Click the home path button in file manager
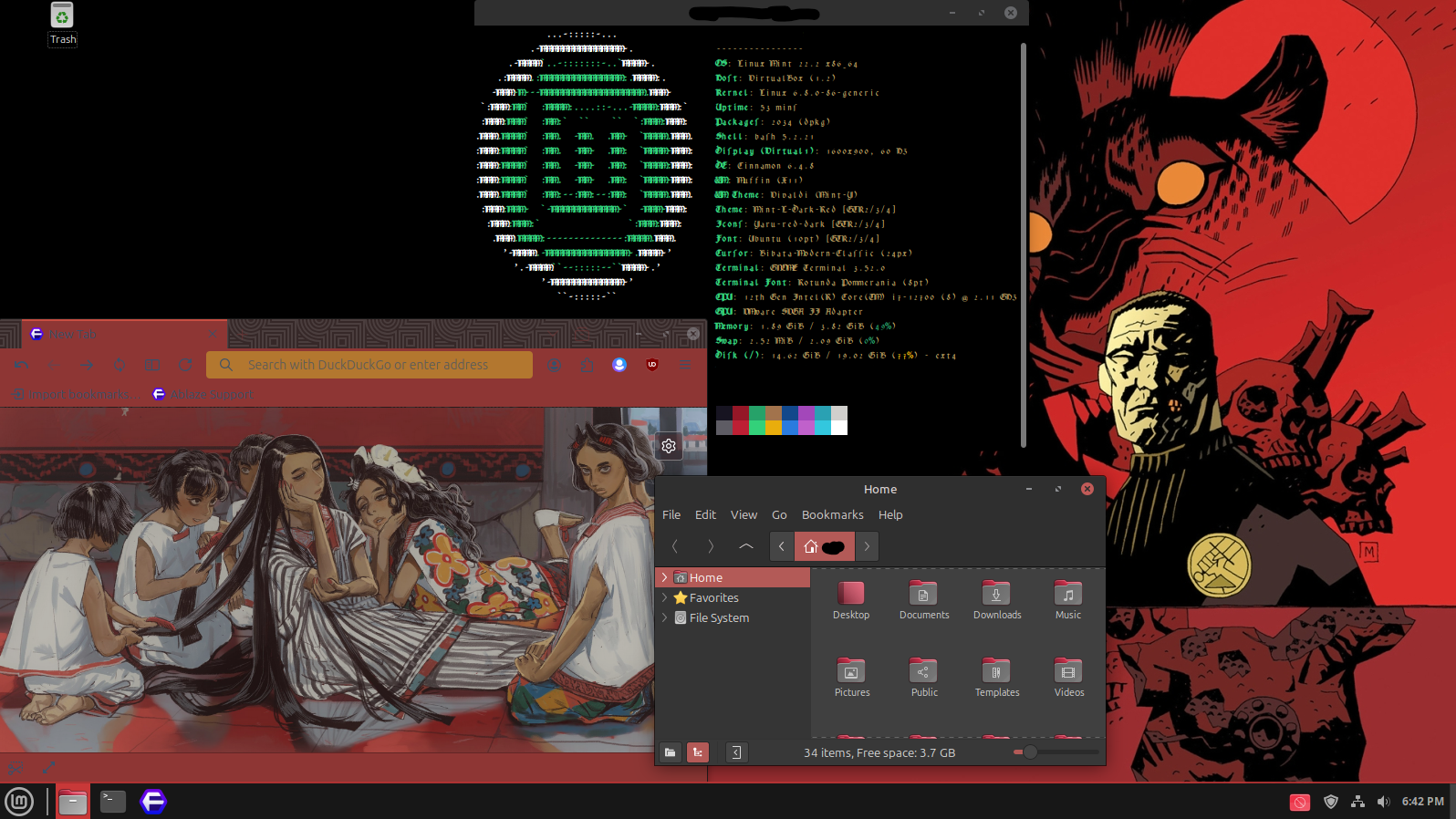This screenshot has width=1456, height=819. 825,546
